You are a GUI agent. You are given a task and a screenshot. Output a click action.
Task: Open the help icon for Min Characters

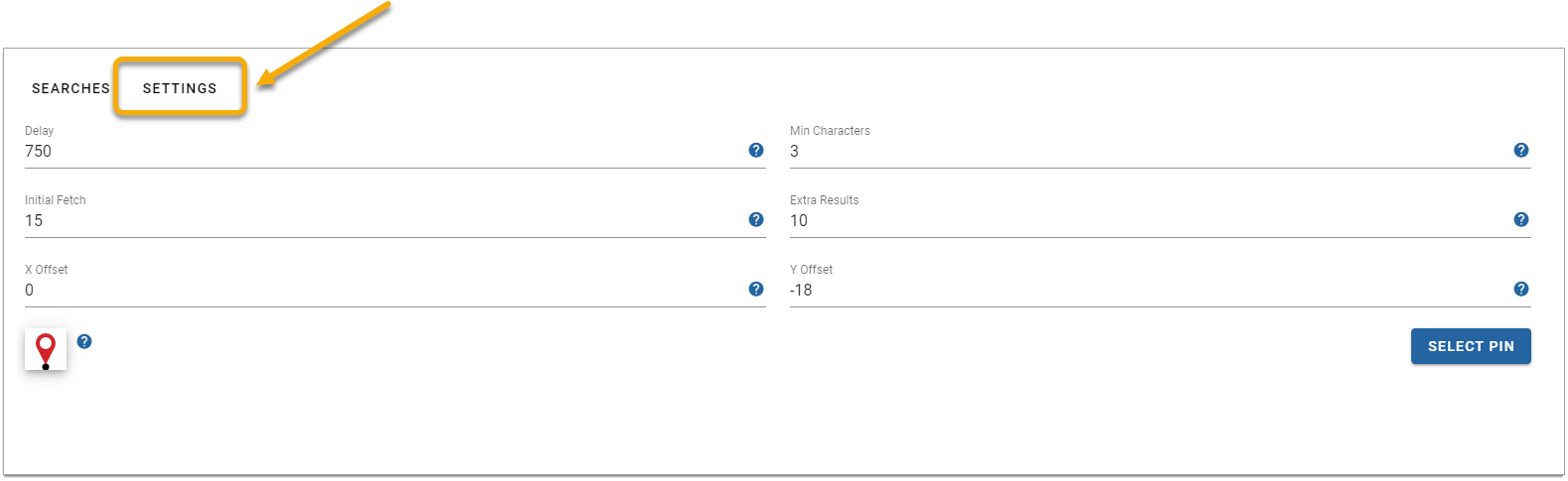click(1521, 151)
